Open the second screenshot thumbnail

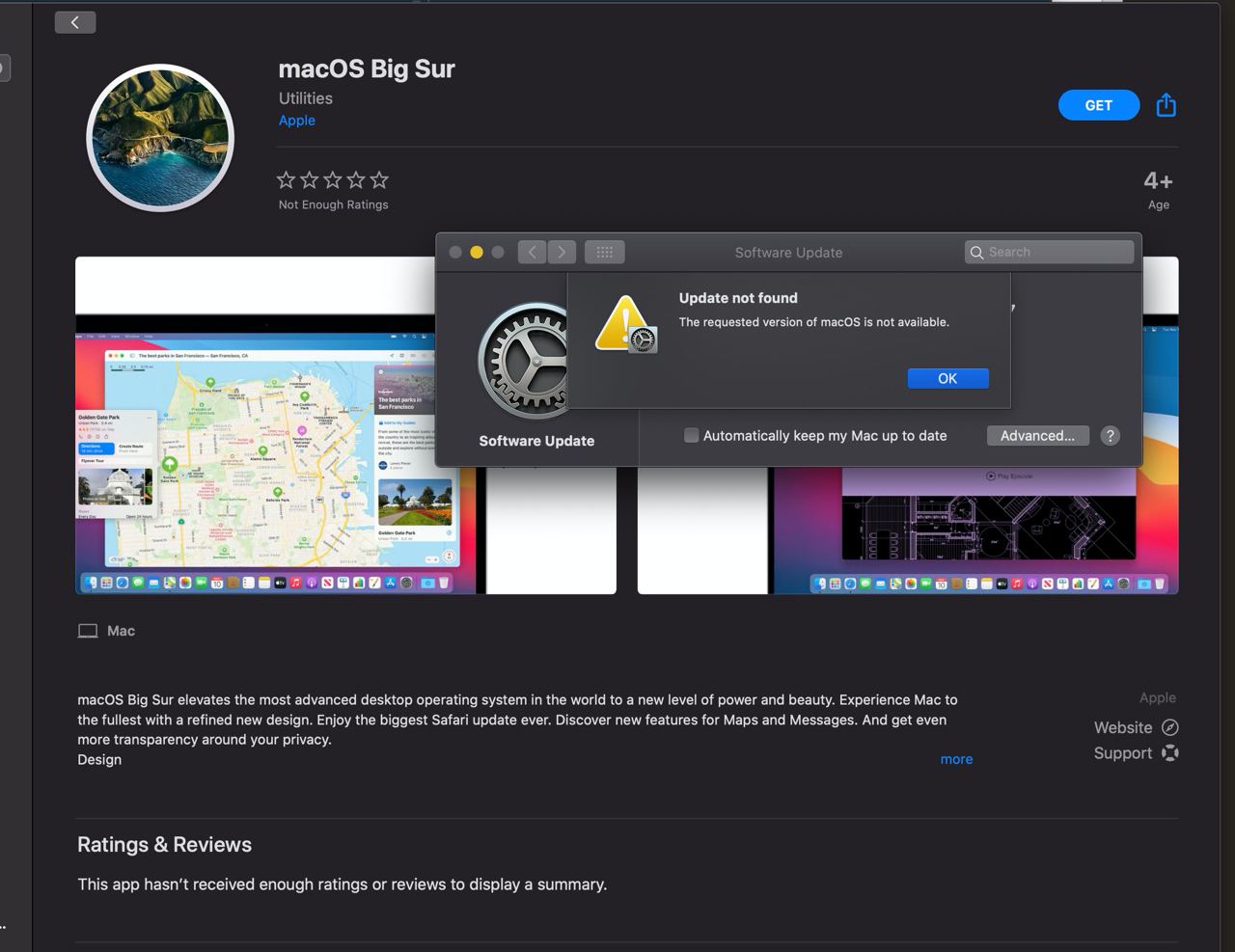click(908, 425)
